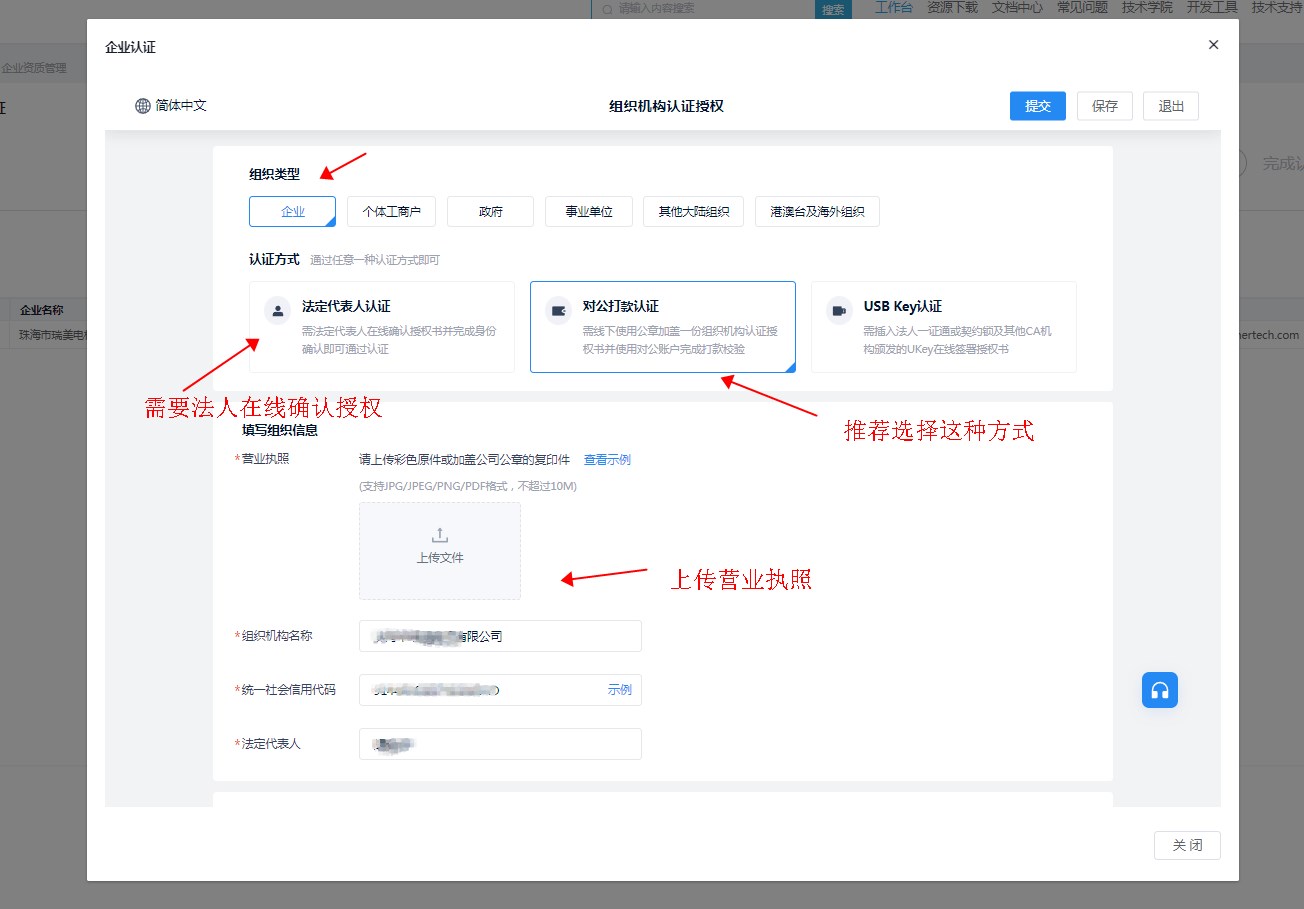
Task: Click 文档中心 in background top navigation
Action: click(x=1017, y=7)
